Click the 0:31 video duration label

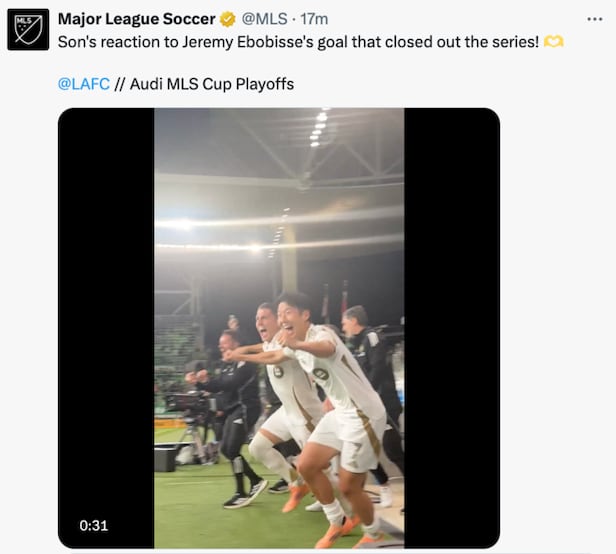tap(94, 525)
